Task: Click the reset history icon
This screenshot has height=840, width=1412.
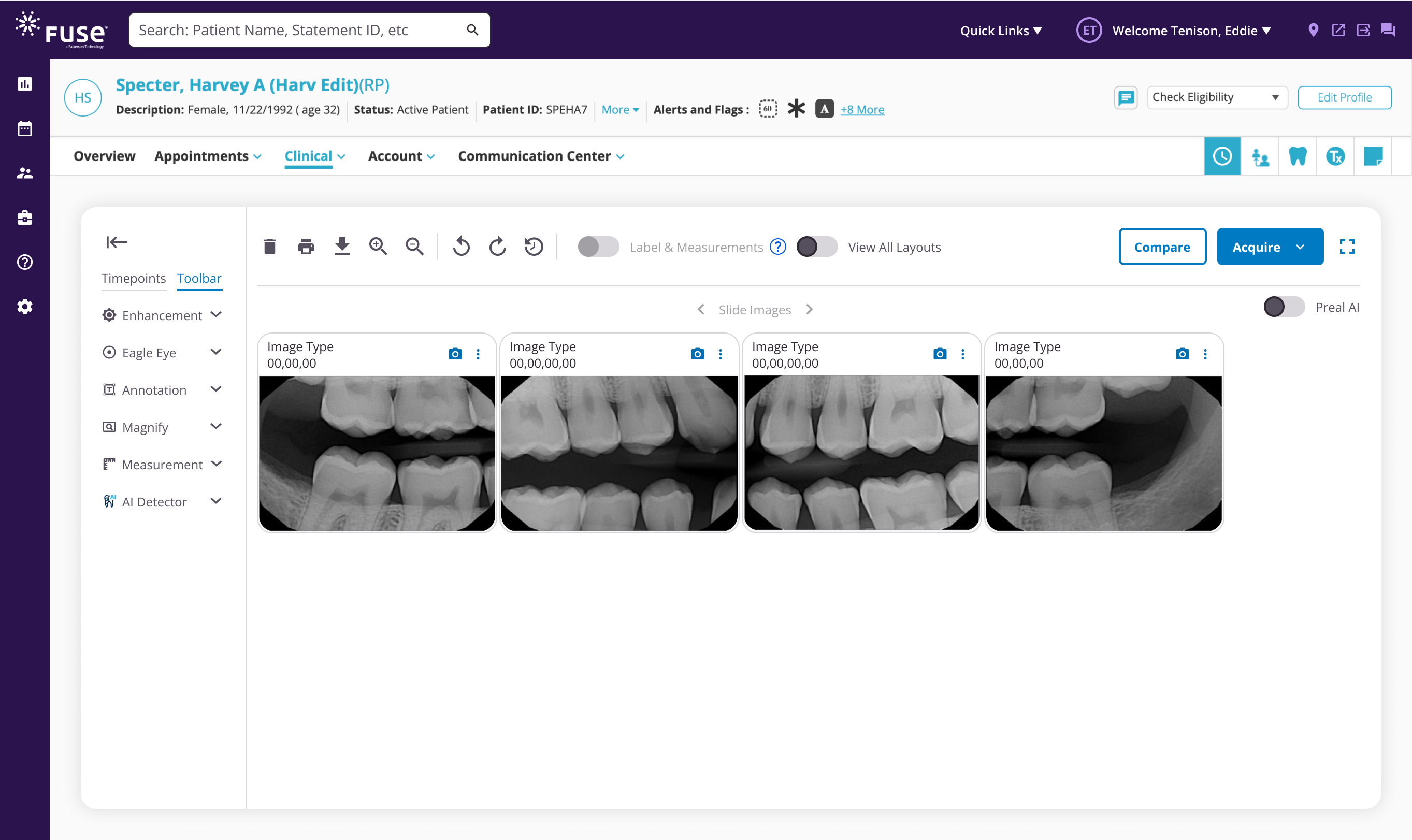Action: [x=534, y=247]
